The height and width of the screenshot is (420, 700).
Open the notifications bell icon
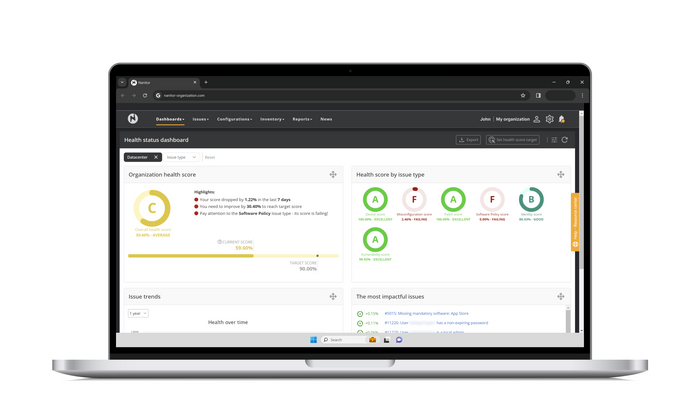click(x=562, y=119)
